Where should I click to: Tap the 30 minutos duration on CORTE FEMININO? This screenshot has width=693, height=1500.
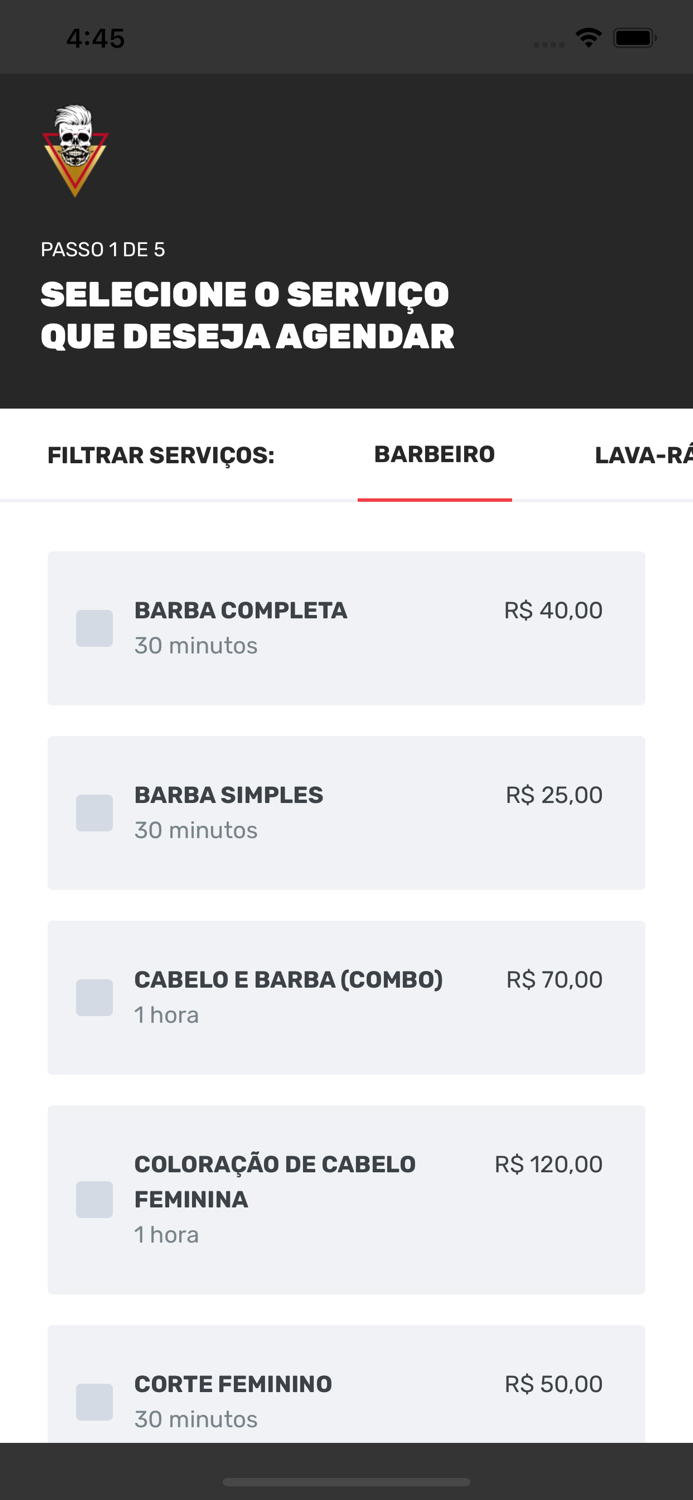[195, 1419]
